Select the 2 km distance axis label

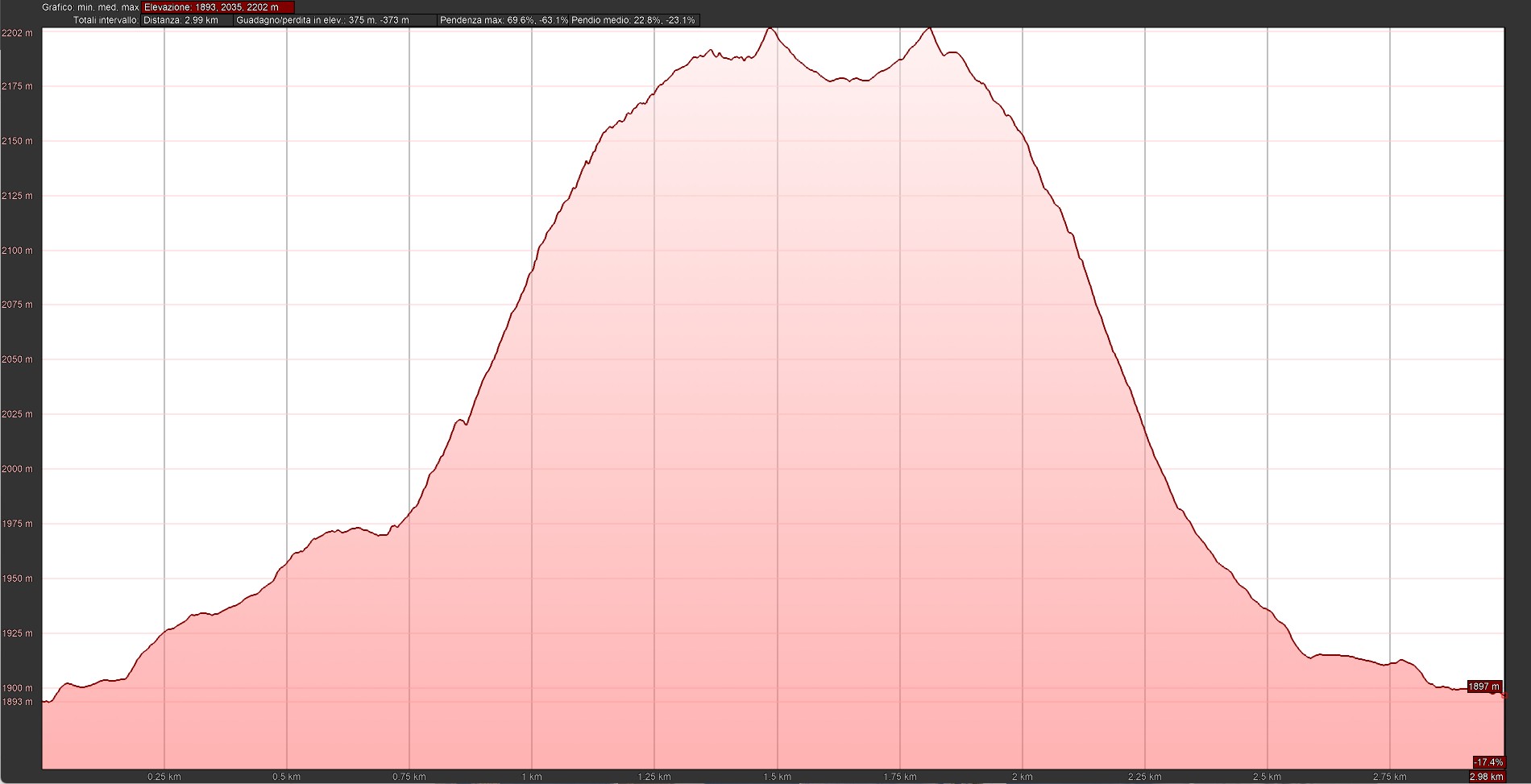(1022, 777)
